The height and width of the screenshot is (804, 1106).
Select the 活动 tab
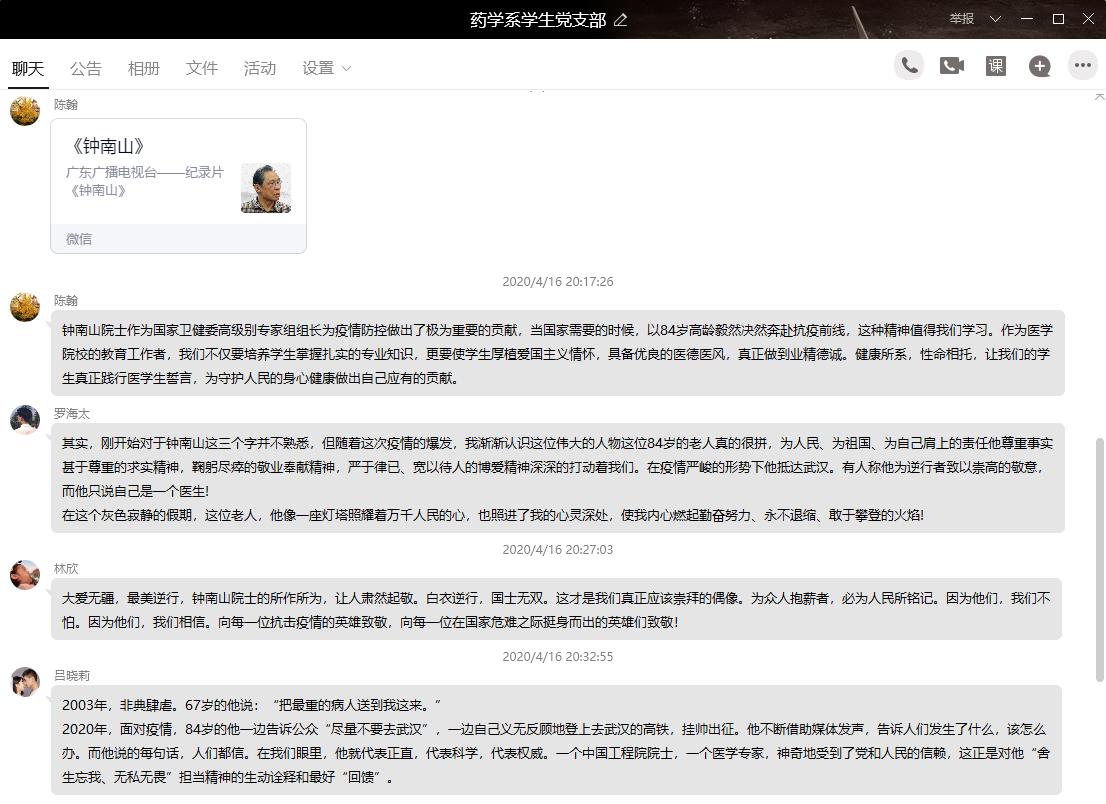(260, 68)
